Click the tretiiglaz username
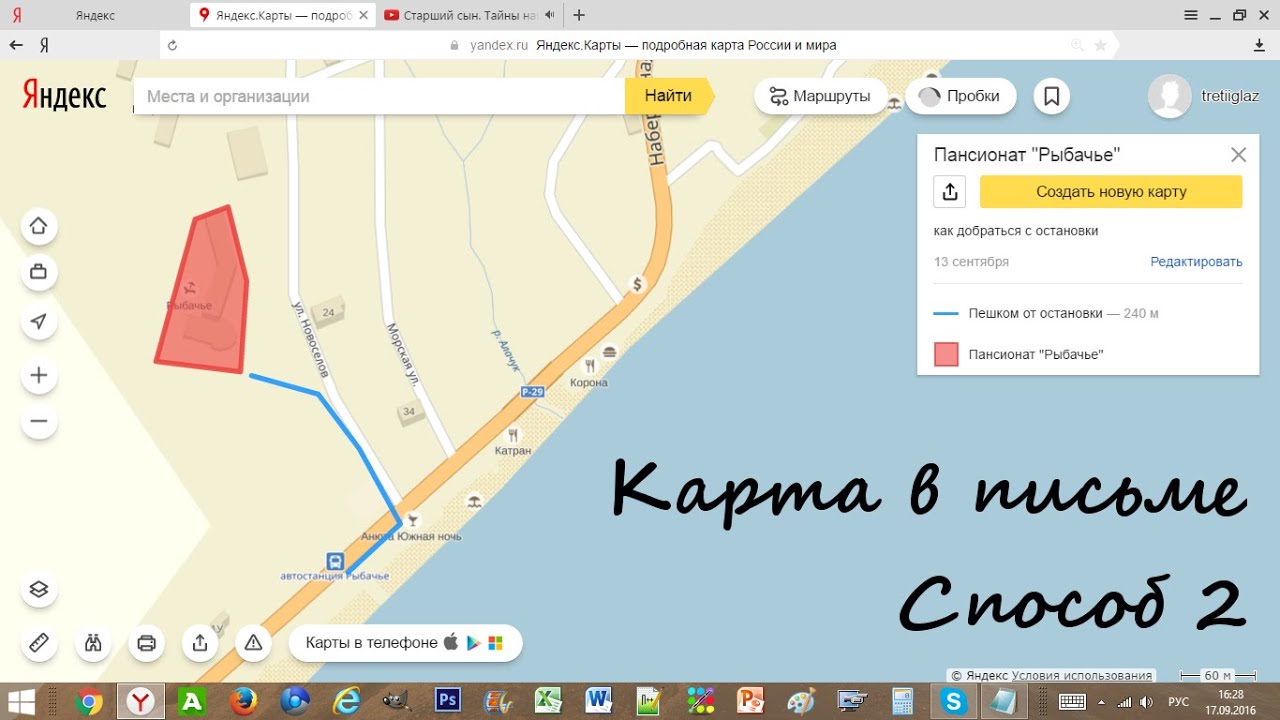 tap(1230, 96)
